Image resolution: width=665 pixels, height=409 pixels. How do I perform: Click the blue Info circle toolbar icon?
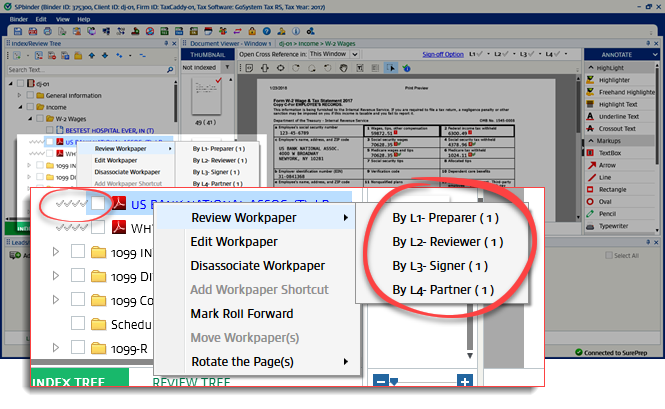click(296, 31)
